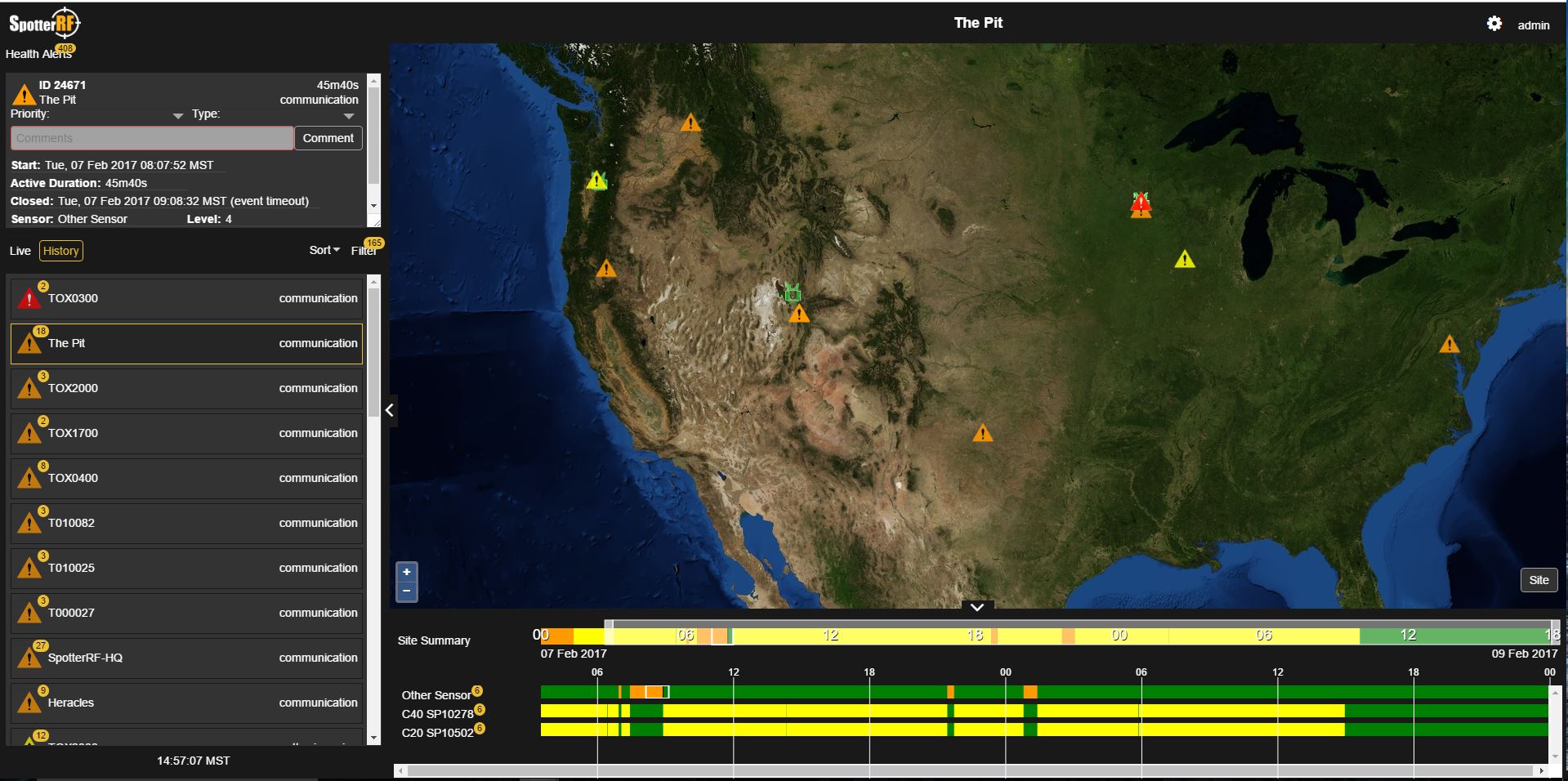Collapse the left alerts panel
This screenshot has height=781, width=1568.
point(390,410)
